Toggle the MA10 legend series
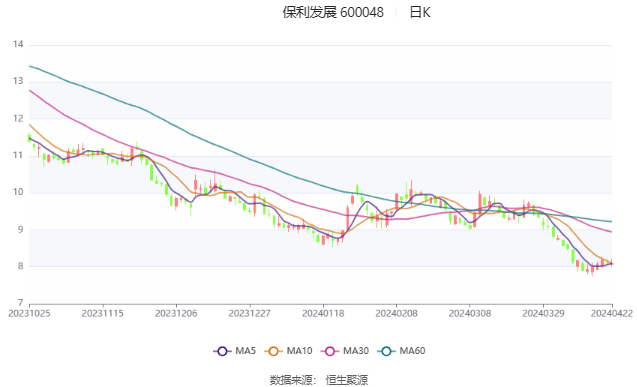The width and height of the screenshot is (637, 387). tap(288, 351)
